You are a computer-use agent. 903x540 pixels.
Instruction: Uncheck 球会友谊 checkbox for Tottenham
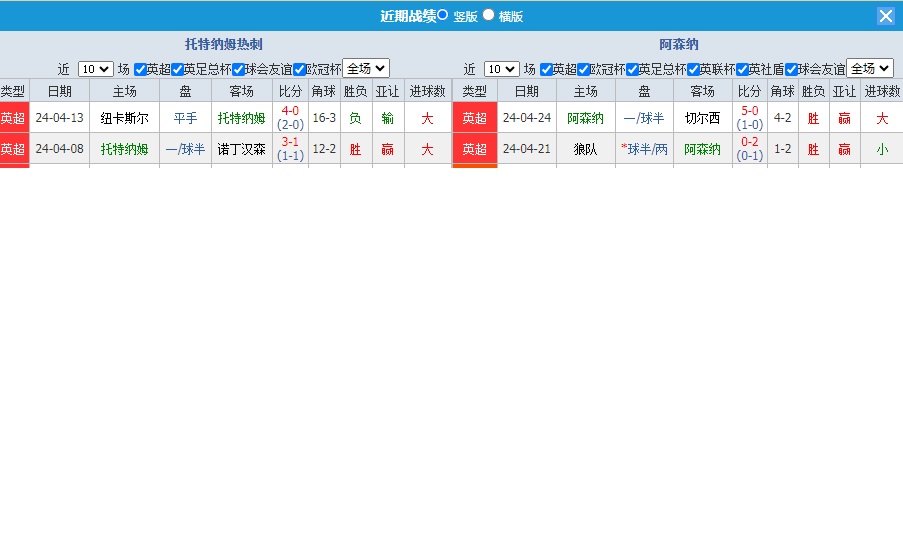238,70
